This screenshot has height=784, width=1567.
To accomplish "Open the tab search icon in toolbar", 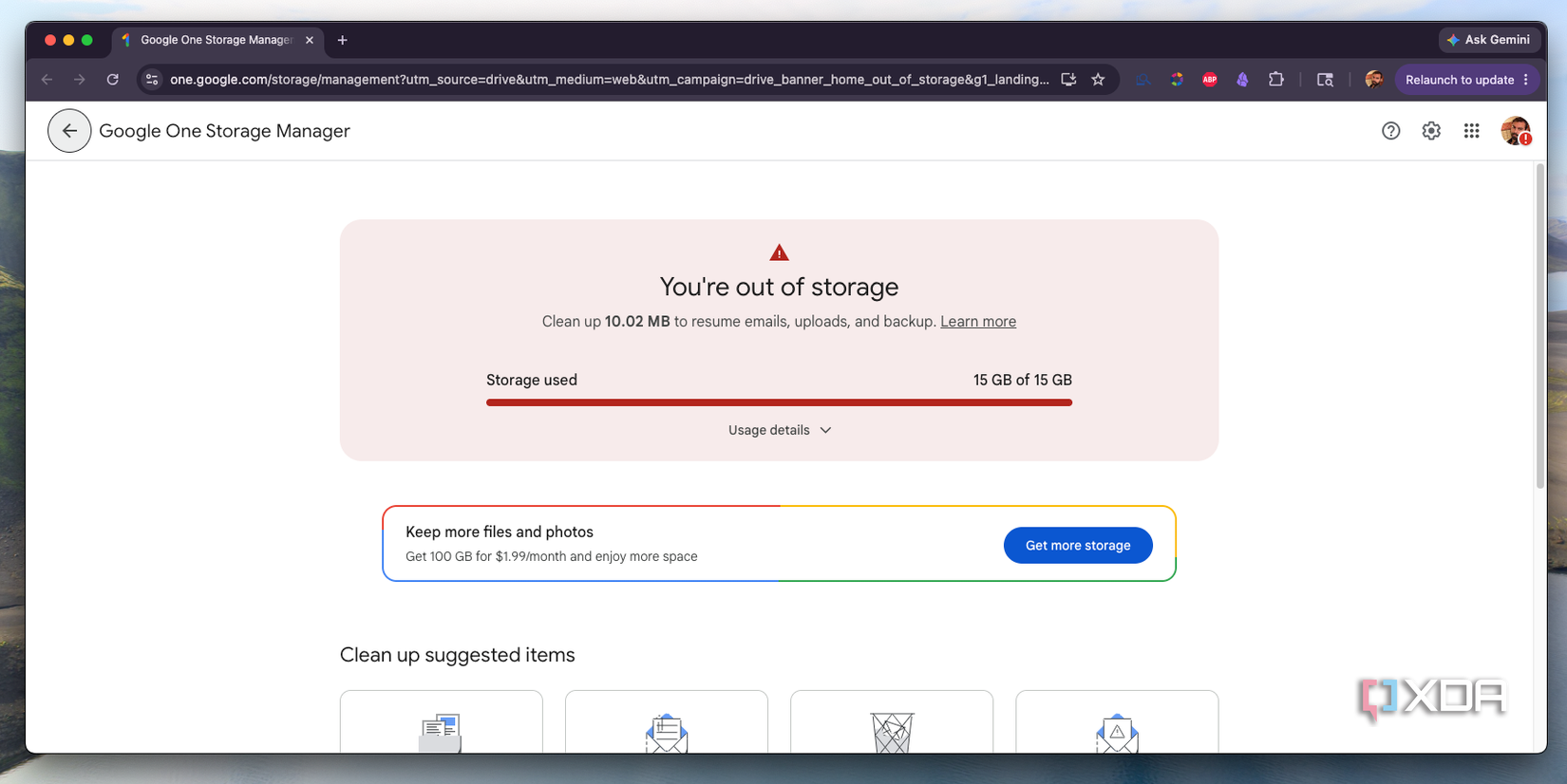I will coord(1325,80).
